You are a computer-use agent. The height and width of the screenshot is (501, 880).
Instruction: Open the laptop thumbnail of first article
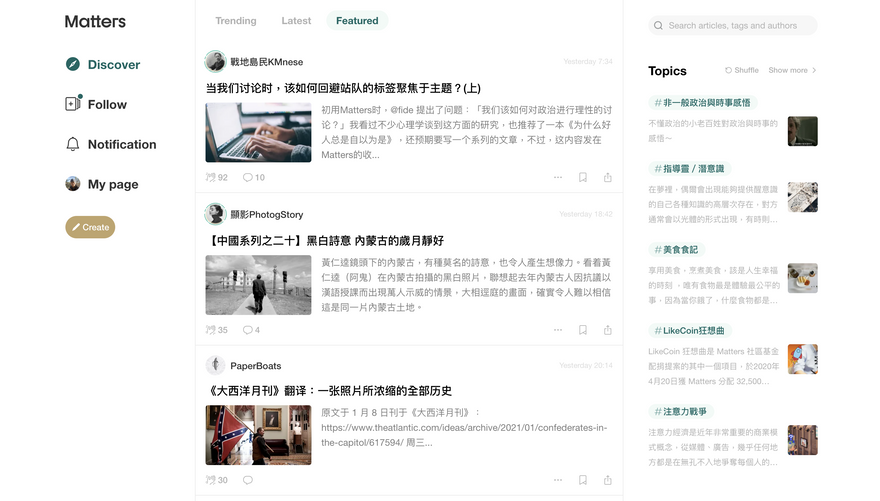(x=258, y=133)
